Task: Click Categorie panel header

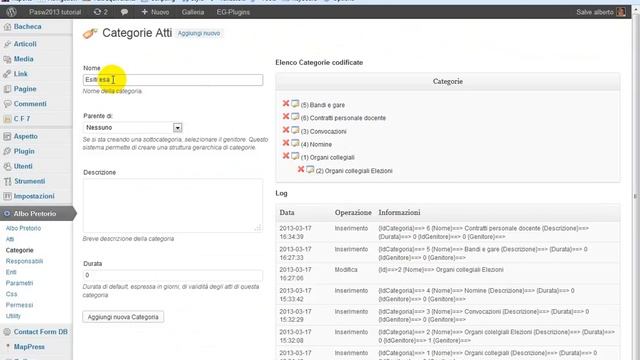Action: coord(448,82)
